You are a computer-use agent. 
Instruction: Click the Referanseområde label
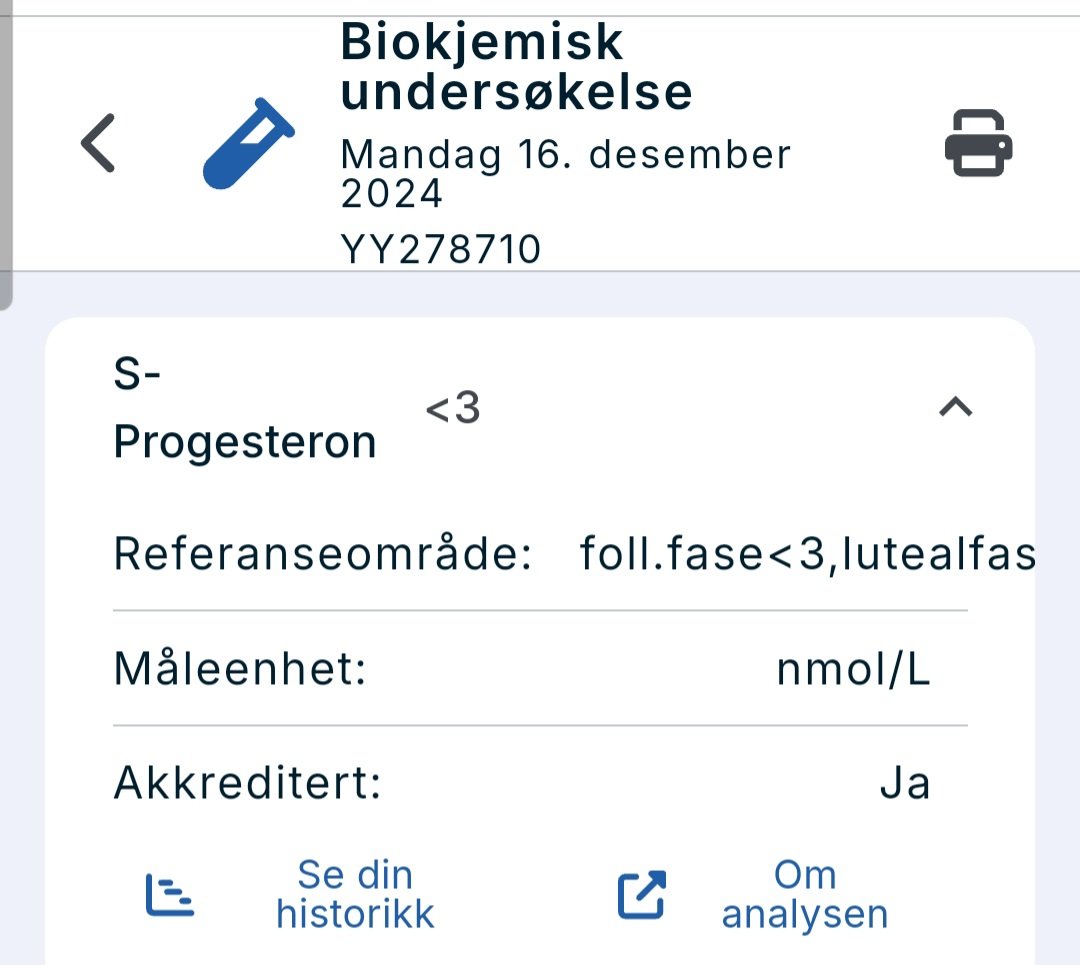[322, 553]
